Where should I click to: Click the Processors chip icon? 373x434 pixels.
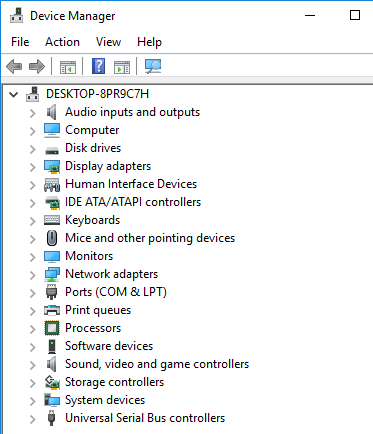pyautogui.click(x=52, y=328)
